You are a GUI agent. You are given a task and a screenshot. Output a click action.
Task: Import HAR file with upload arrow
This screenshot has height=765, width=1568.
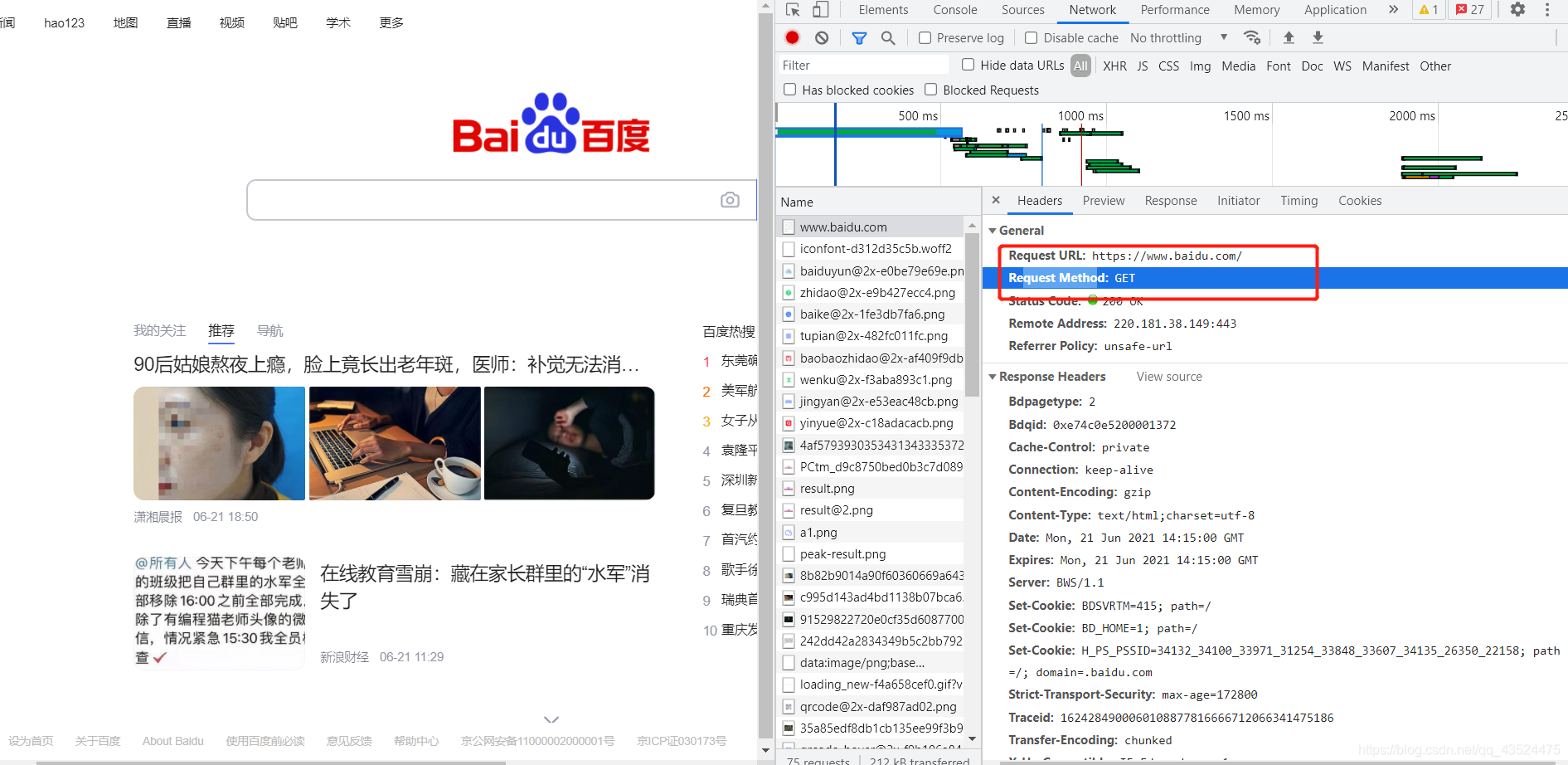tap(1289, 37)
